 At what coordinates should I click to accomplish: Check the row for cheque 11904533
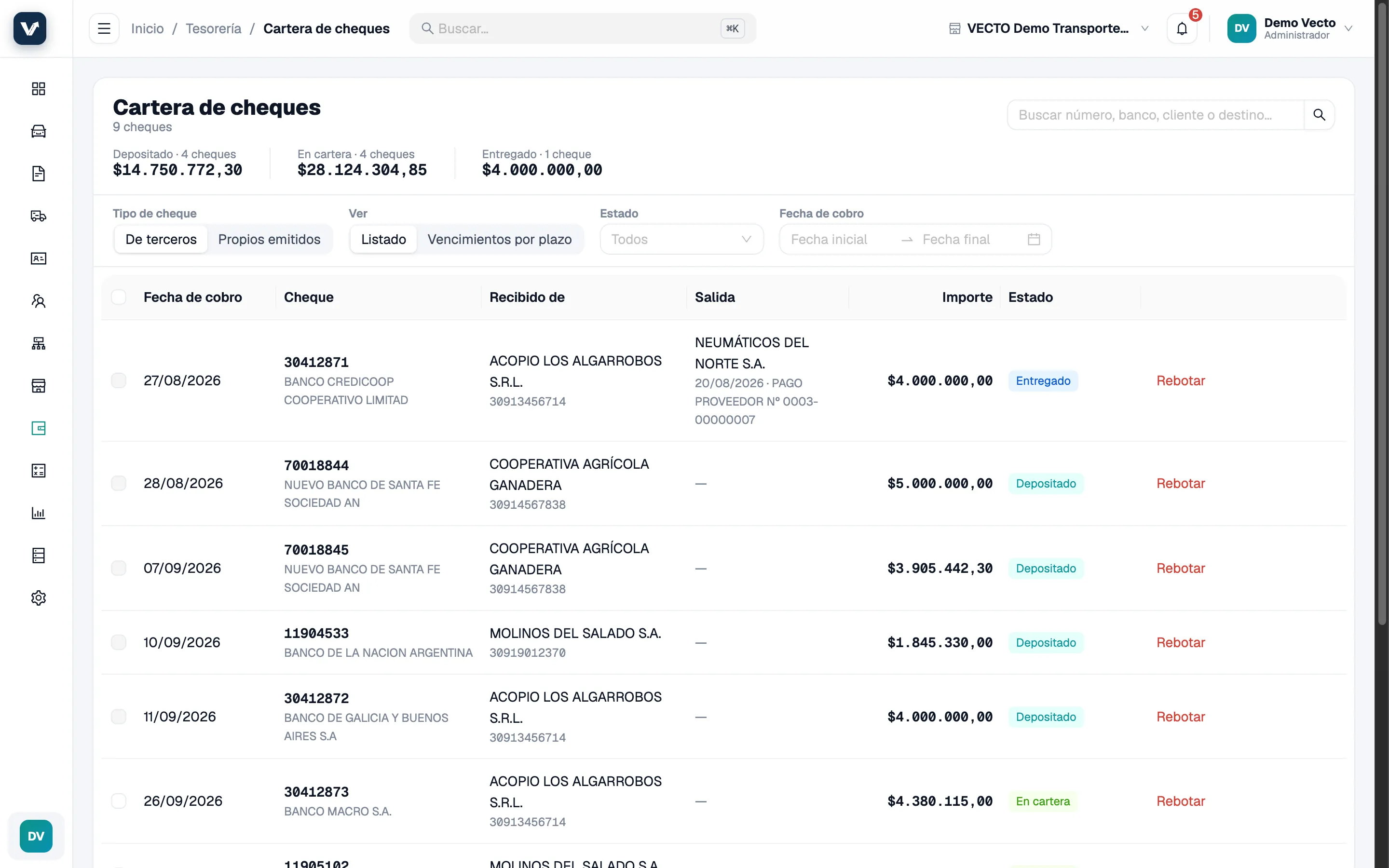119,642
